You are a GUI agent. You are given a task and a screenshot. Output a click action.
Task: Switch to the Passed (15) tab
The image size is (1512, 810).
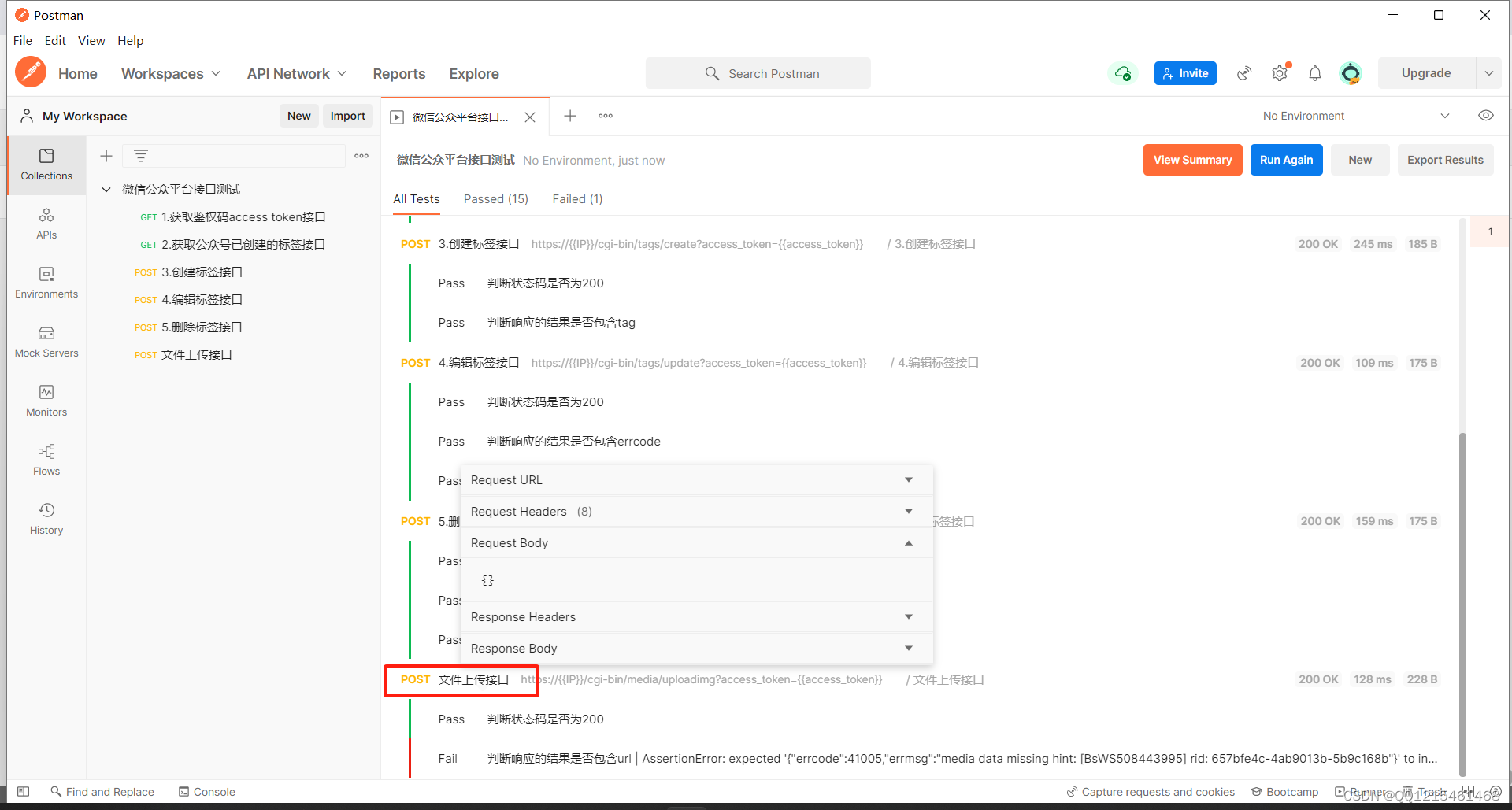[496, 199]
